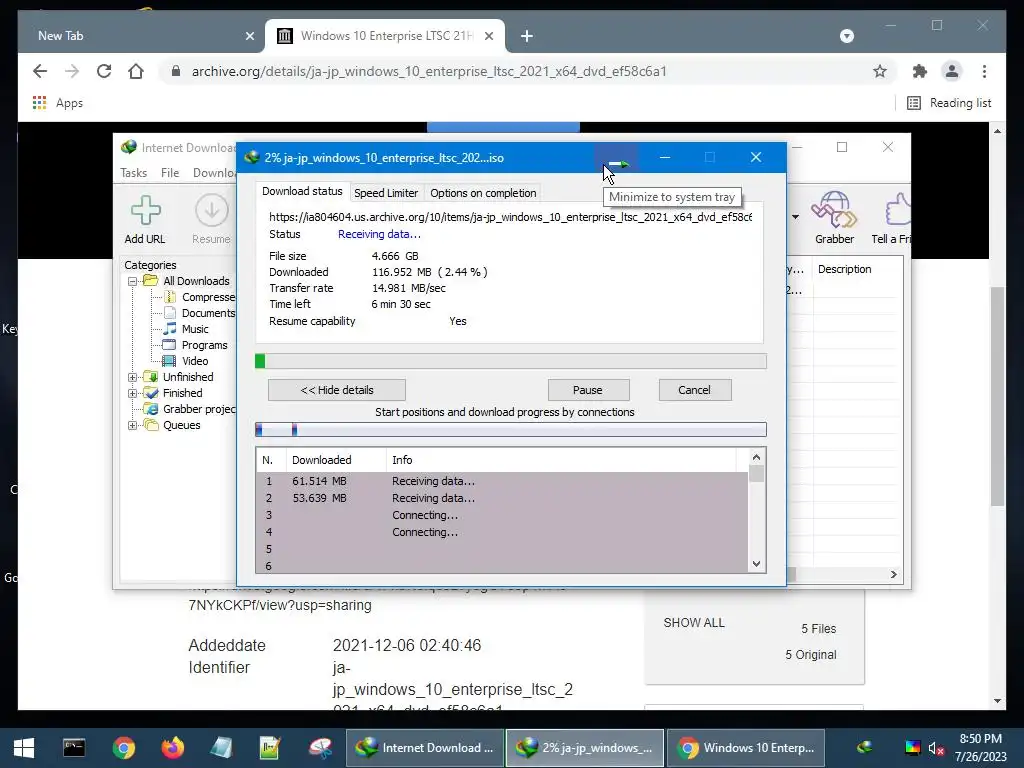
Task: Click Minimize to system tray icon
Action: pyautogui.click(x=618, y=158)
